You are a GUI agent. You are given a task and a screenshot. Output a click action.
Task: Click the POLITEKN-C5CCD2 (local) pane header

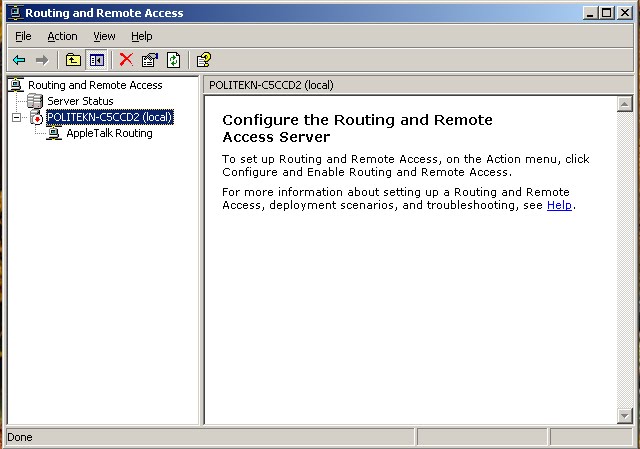(418, 85)
